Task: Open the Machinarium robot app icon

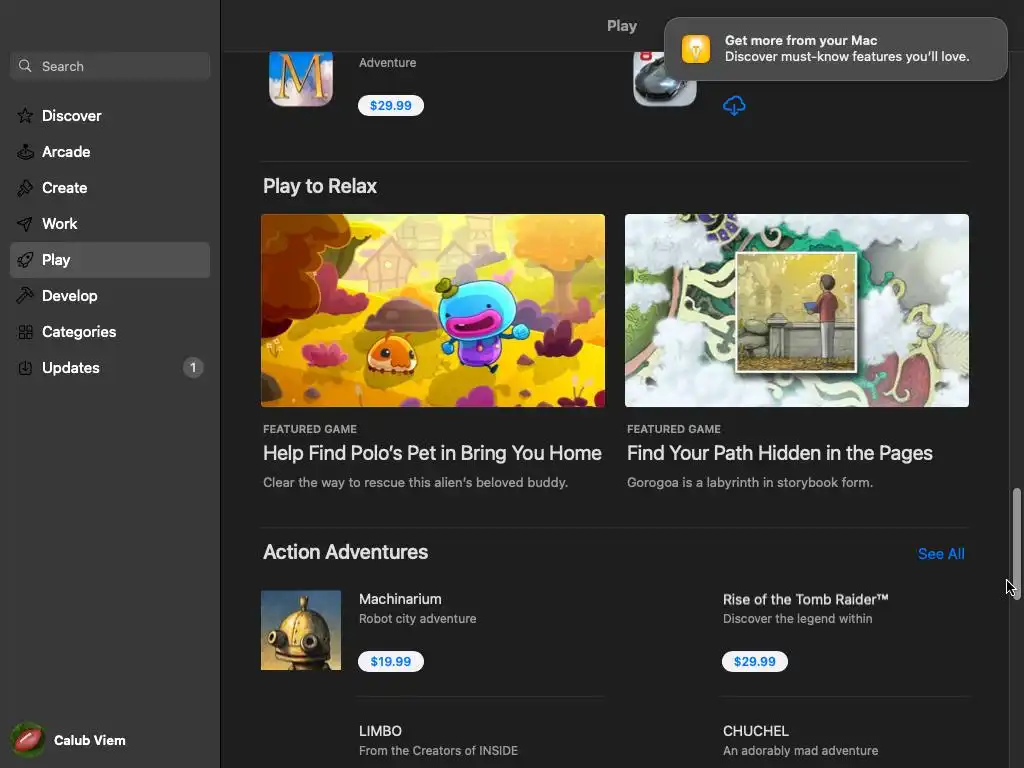Action: (x=300, y=630)
